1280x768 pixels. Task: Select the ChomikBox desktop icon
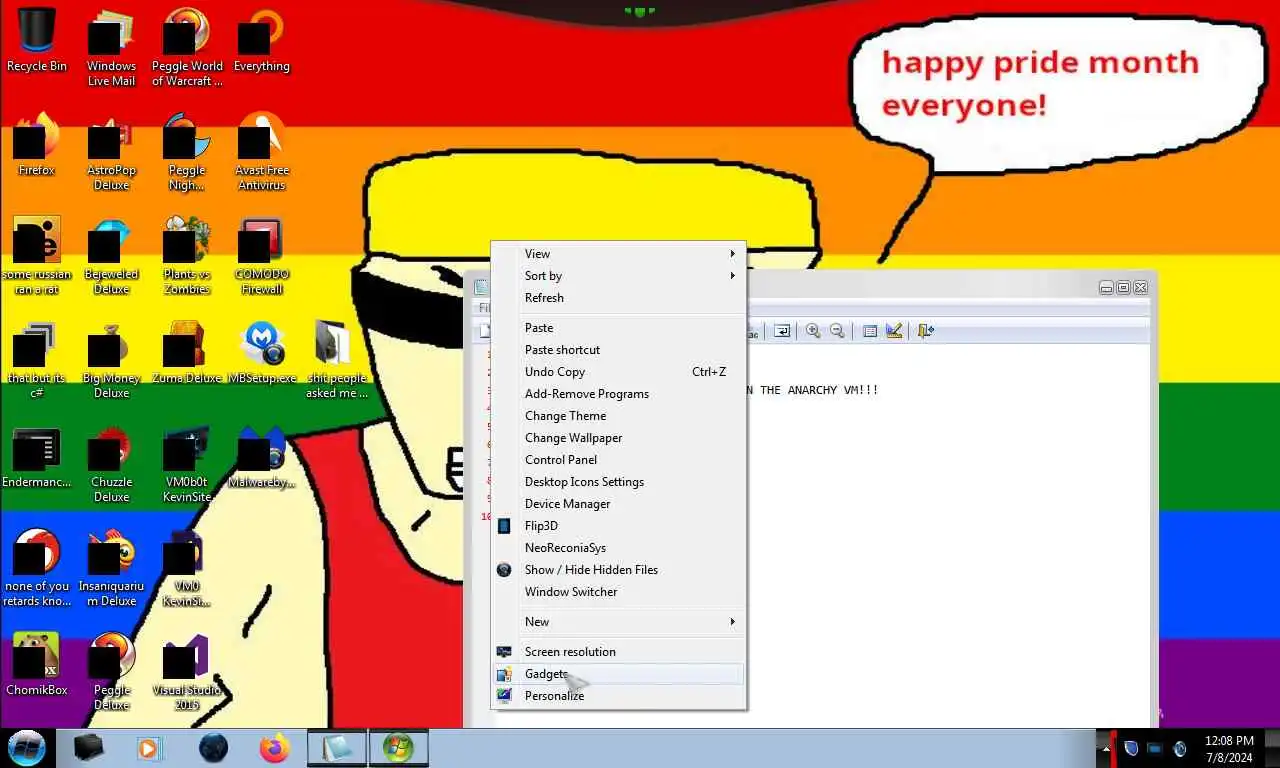point(37,664)
